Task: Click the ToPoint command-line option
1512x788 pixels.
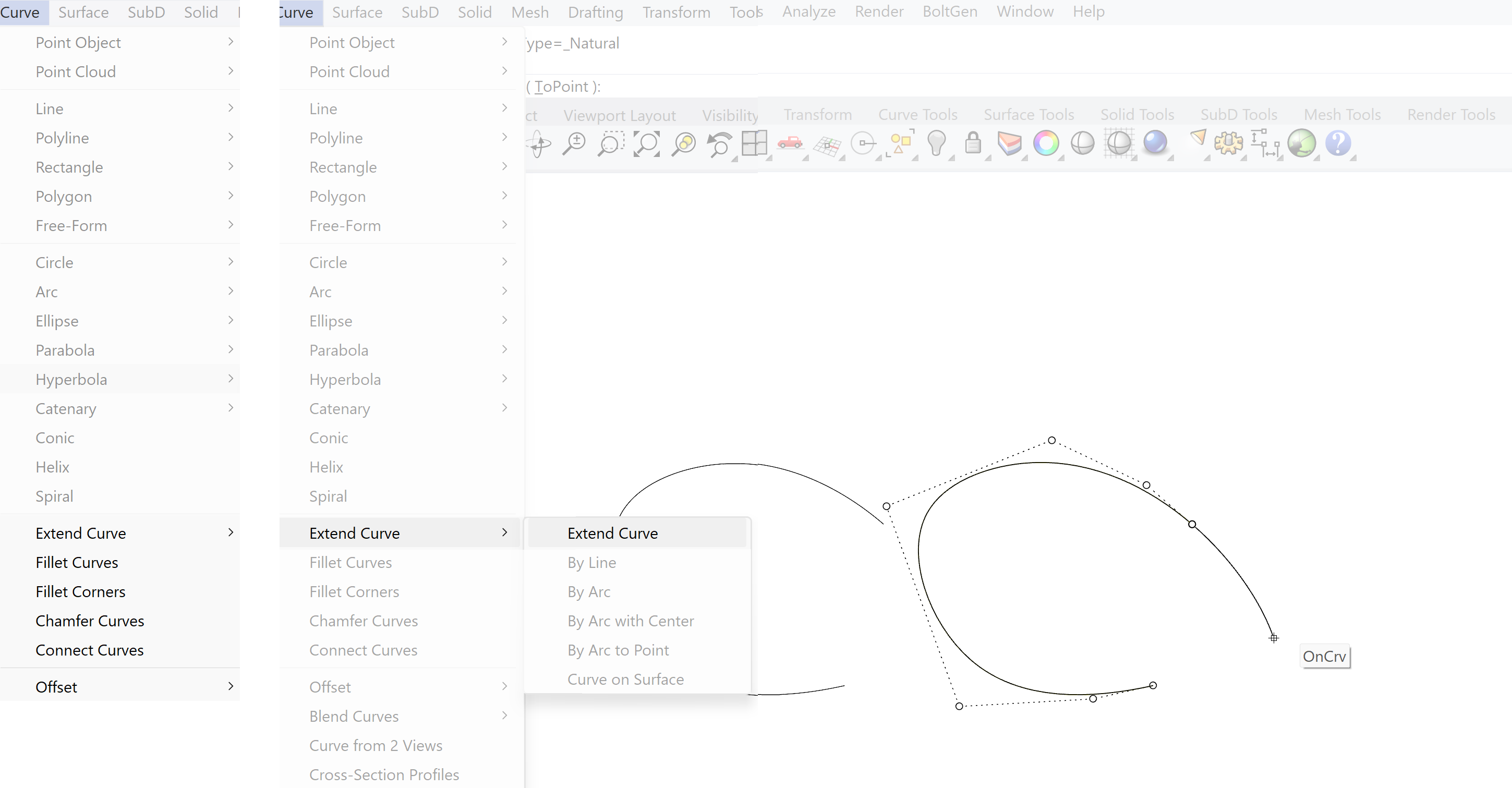Action: click(x=561, y=87)
